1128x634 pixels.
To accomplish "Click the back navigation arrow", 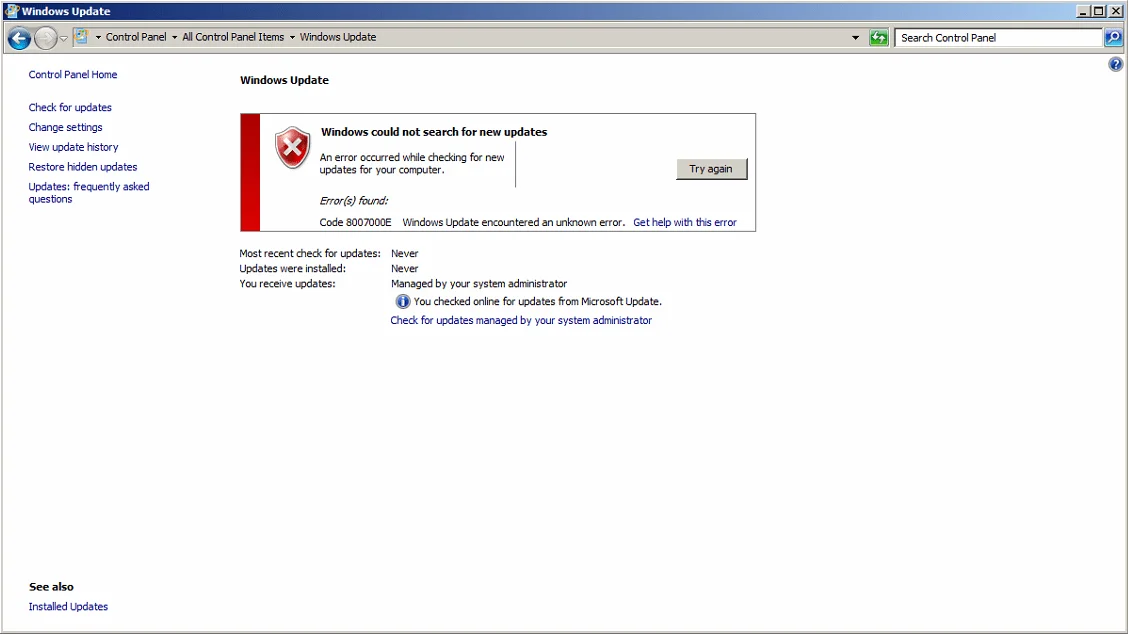I will click(x=19, y=37).
